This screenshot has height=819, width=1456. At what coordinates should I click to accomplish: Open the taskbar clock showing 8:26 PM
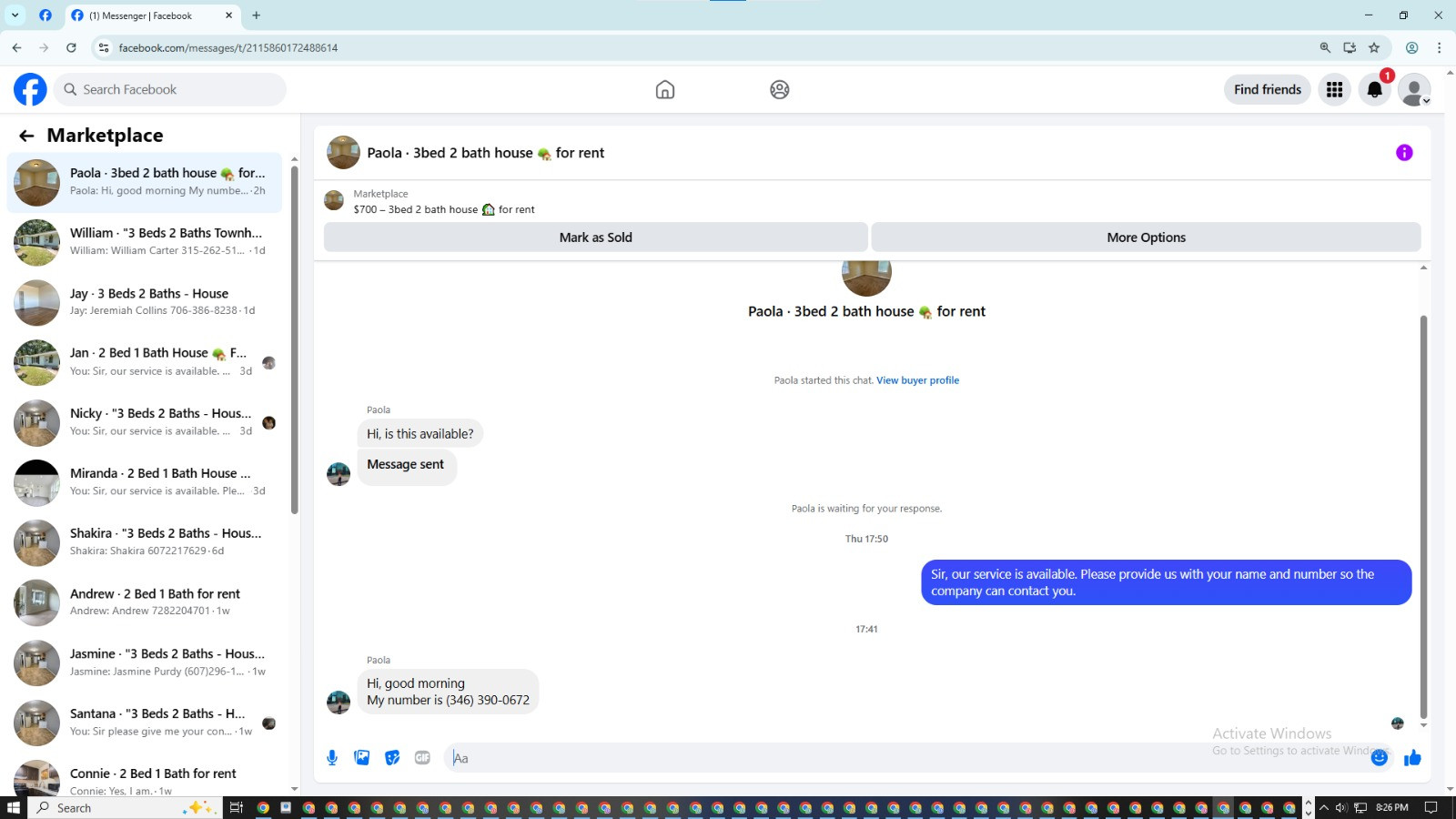tap(1392, 807)
